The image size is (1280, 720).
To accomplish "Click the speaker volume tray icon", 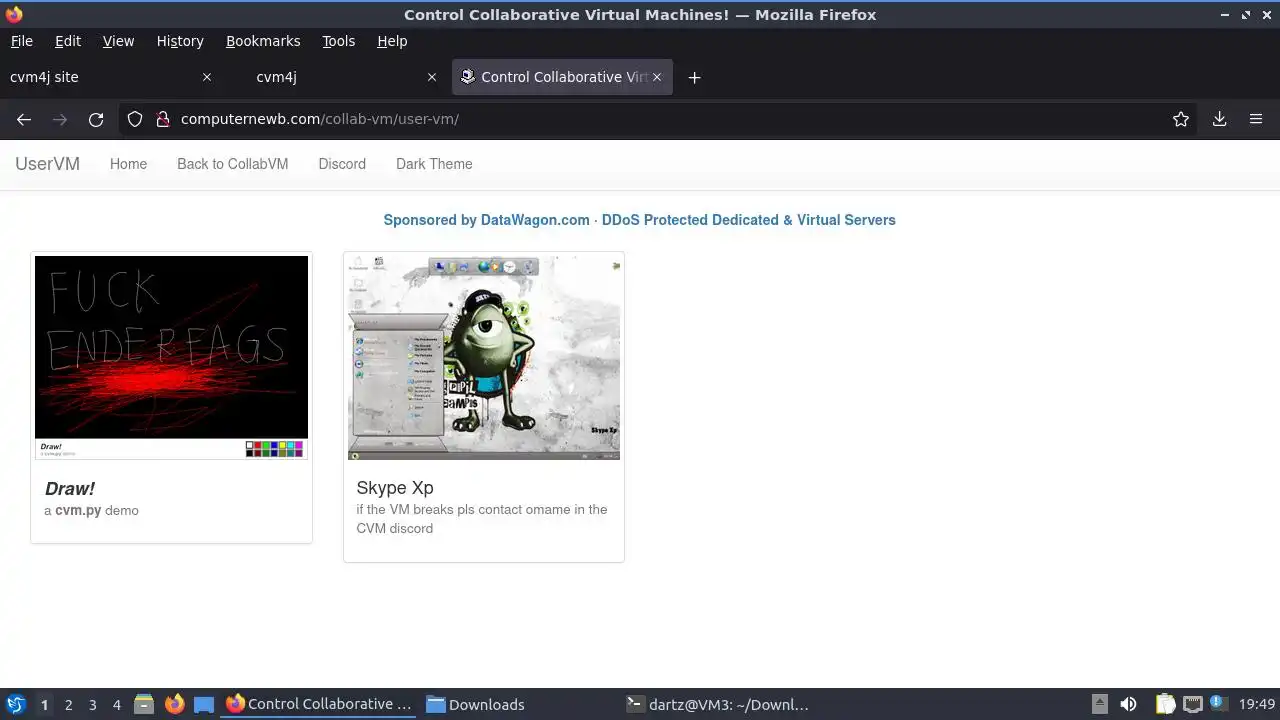I will point(1128,704).
